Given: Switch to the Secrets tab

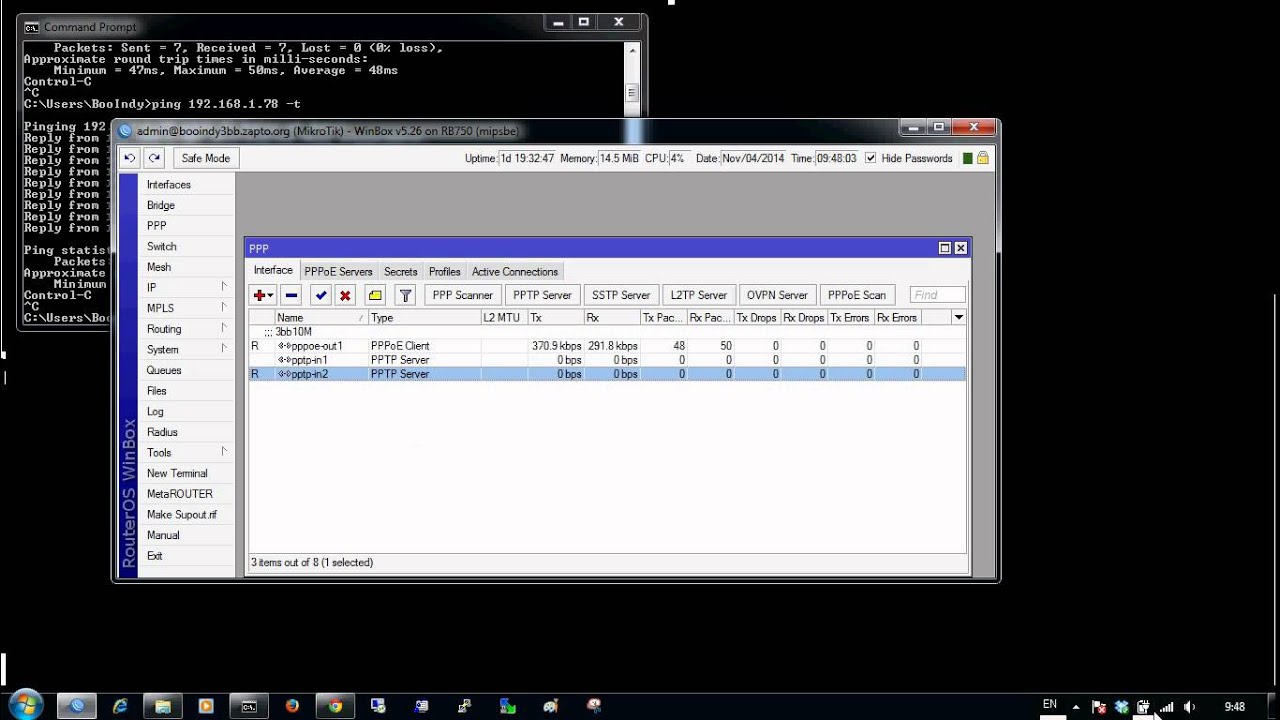Looking at the screenshot, I should pyautogui.click(x=401, y=271).
